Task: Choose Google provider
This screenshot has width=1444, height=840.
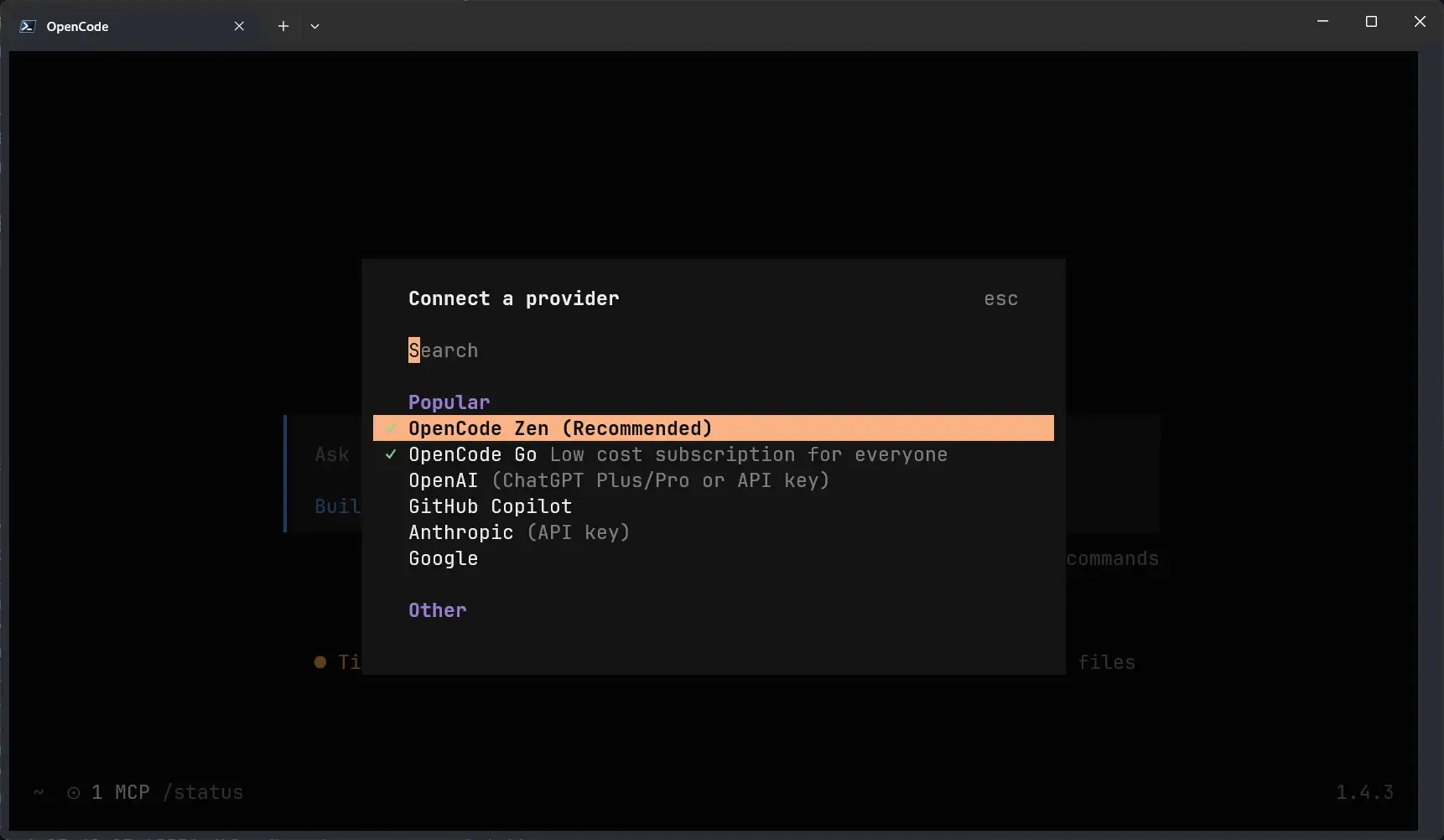Action: pyautogui.click(x=714, y=558)
